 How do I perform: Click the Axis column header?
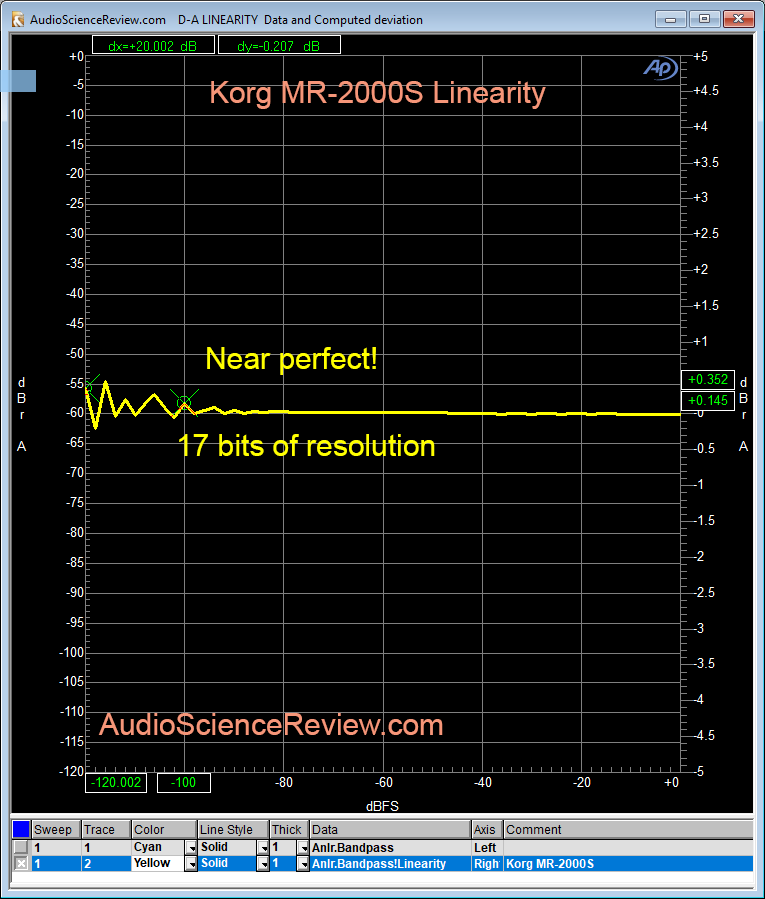487,830
